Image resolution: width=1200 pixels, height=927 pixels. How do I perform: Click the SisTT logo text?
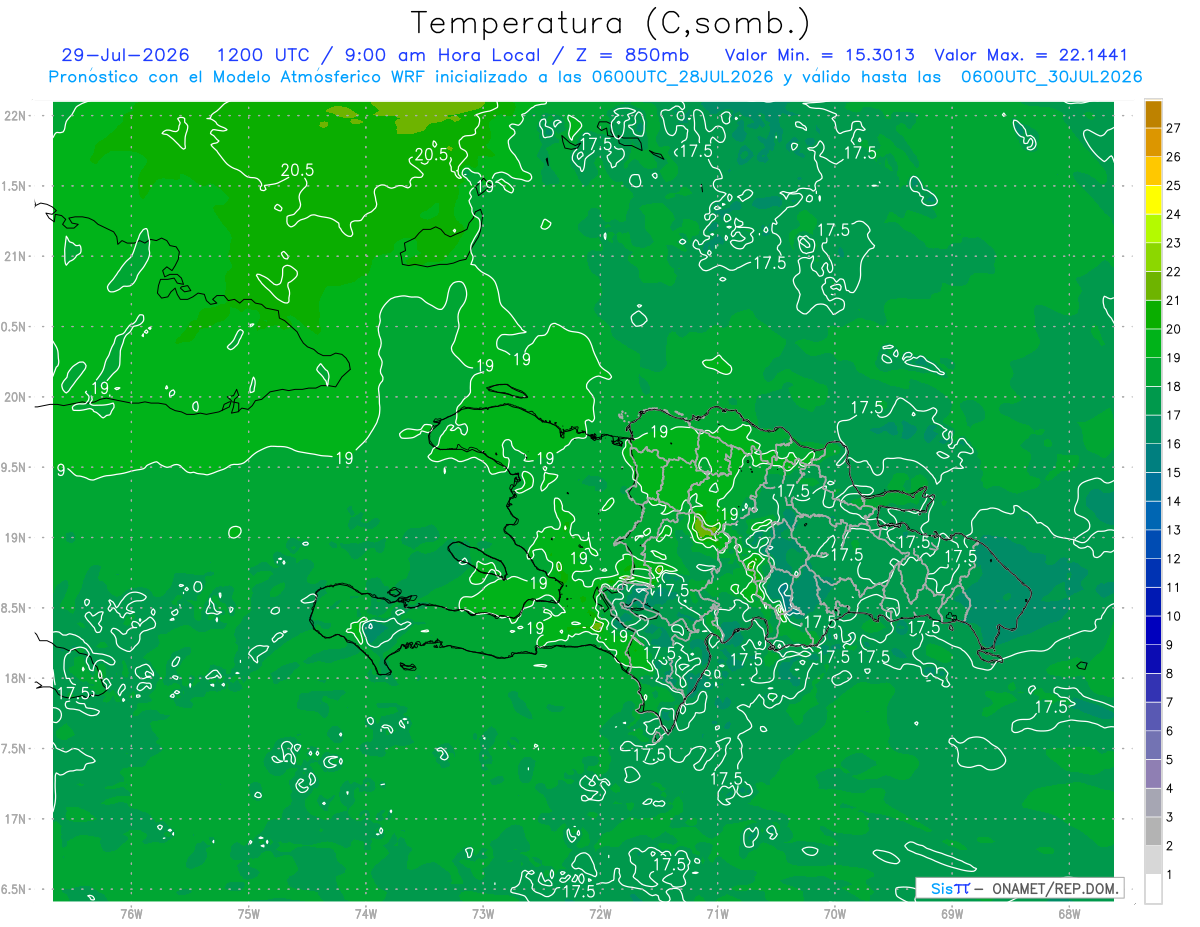tap(950, 888)
